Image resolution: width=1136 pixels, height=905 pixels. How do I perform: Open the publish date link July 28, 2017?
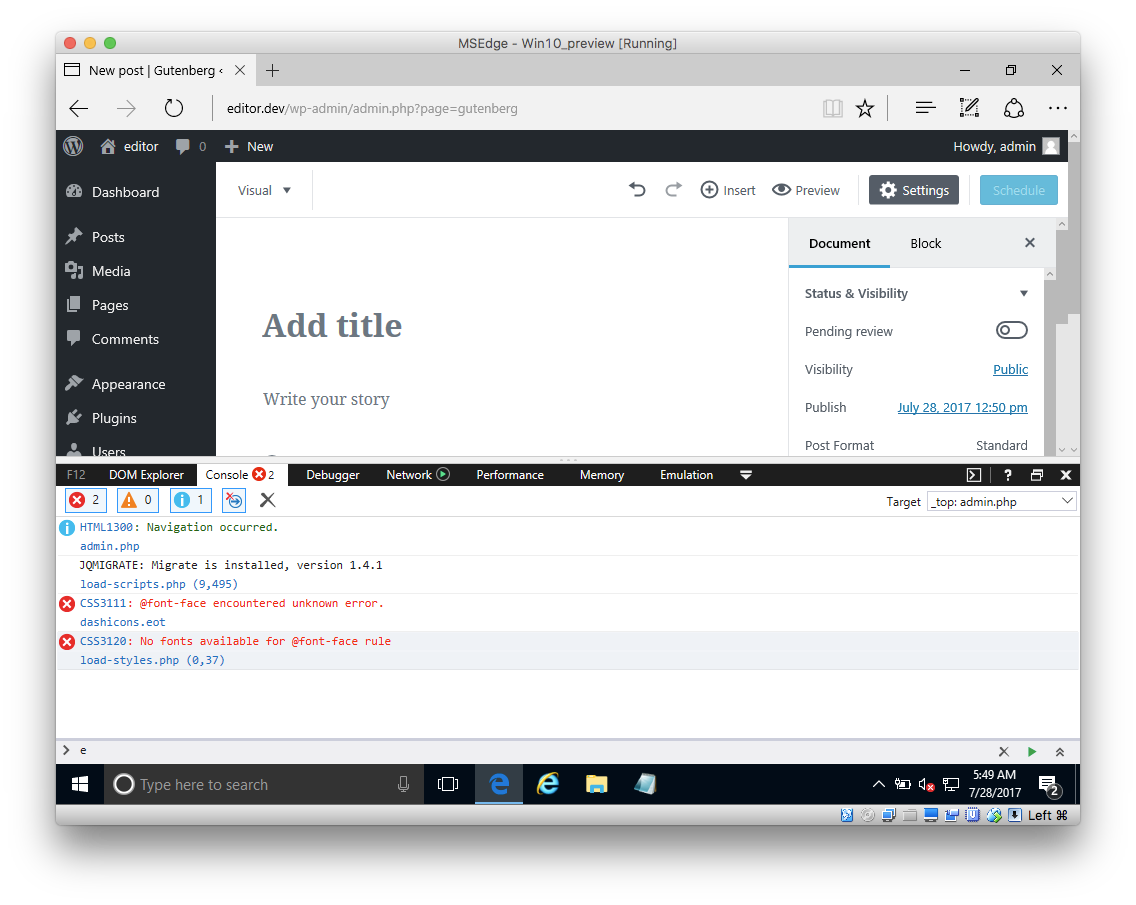pyautogui.click(x=962, y=407)
